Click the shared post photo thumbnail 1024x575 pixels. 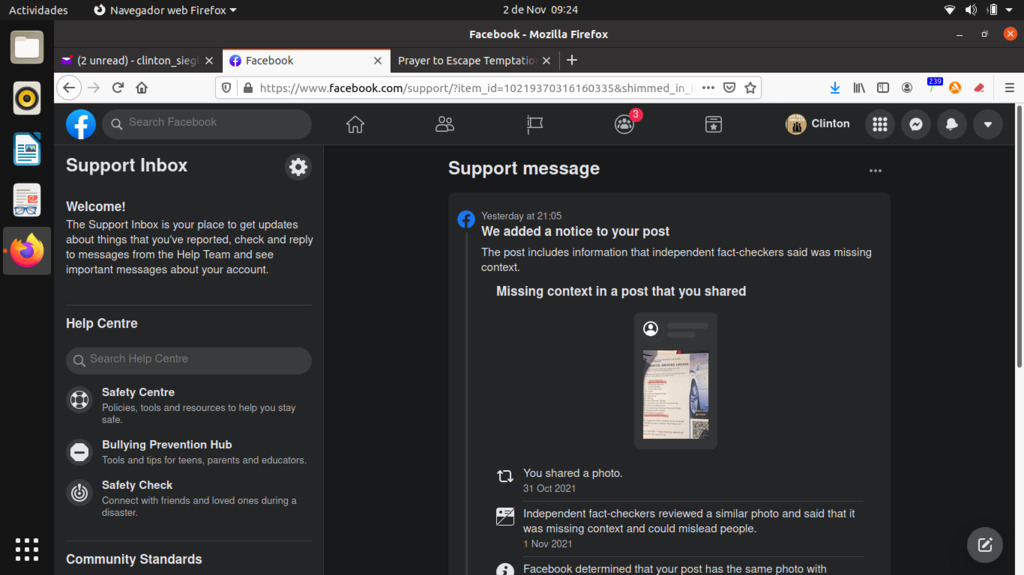675,394
